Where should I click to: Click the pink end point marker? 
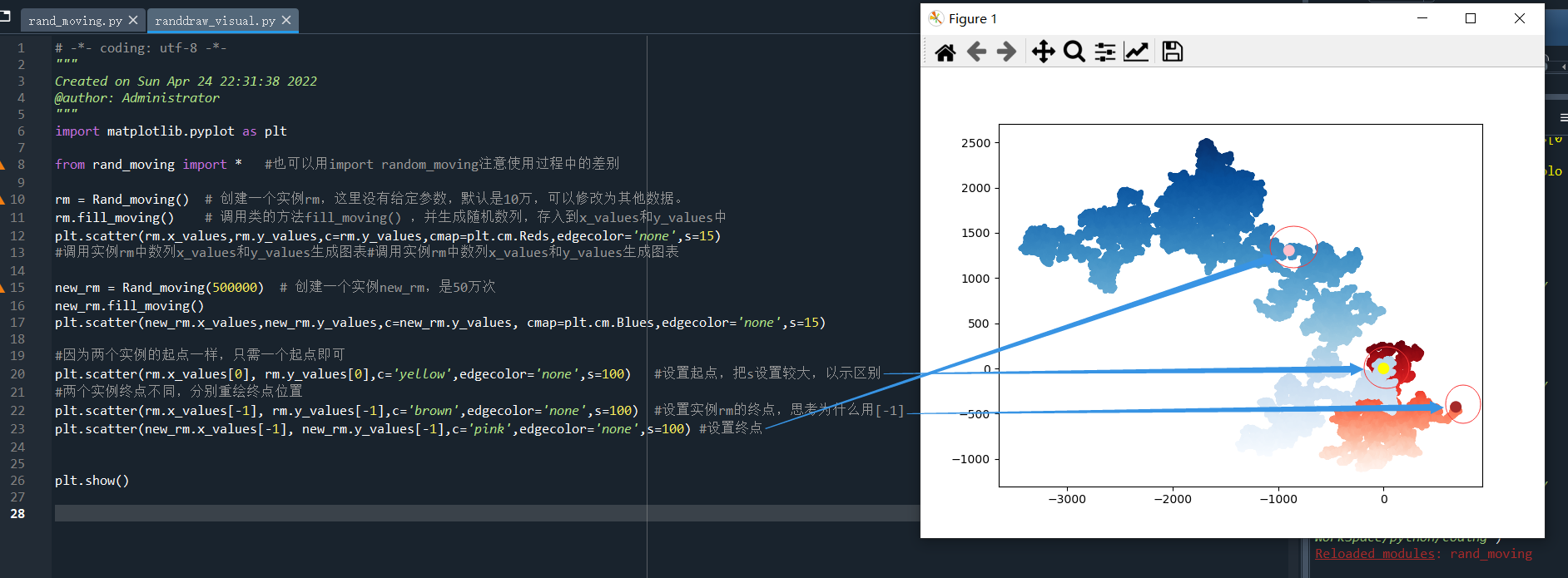tap(1289, 250)
